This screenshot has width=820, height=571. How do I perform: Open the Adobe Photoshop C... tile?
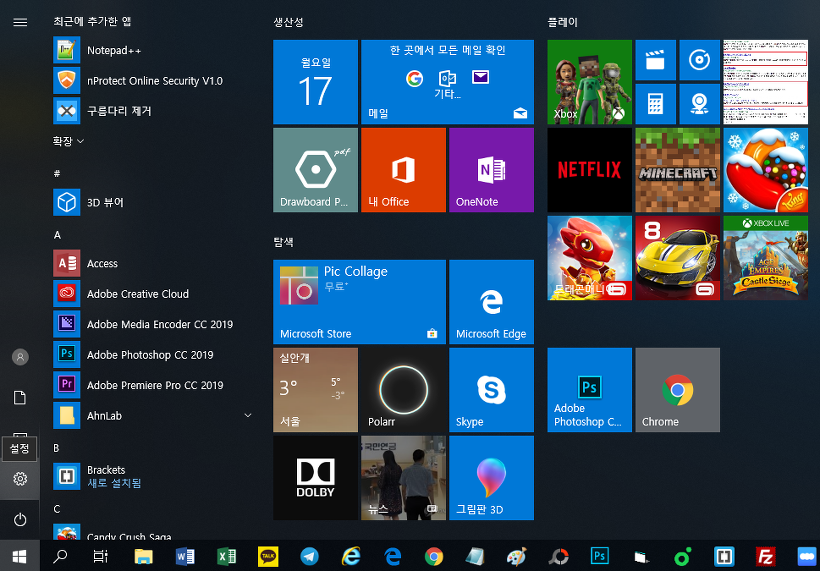(x=589, y=390)
